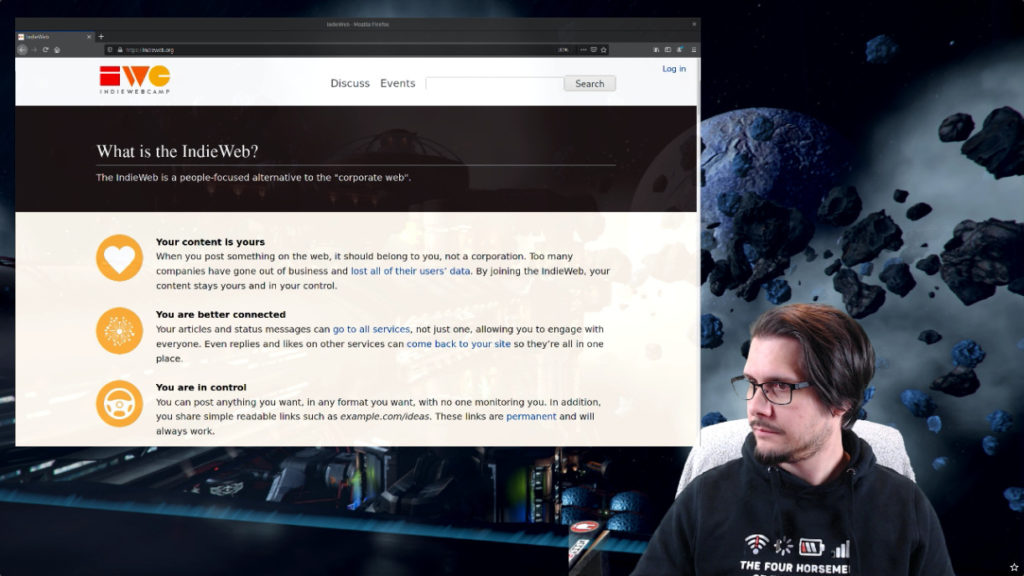Click the Firefox forward arrow
Image resolution: width=1024 pixels, height=576 pixels.
click(x=34, y=50)
